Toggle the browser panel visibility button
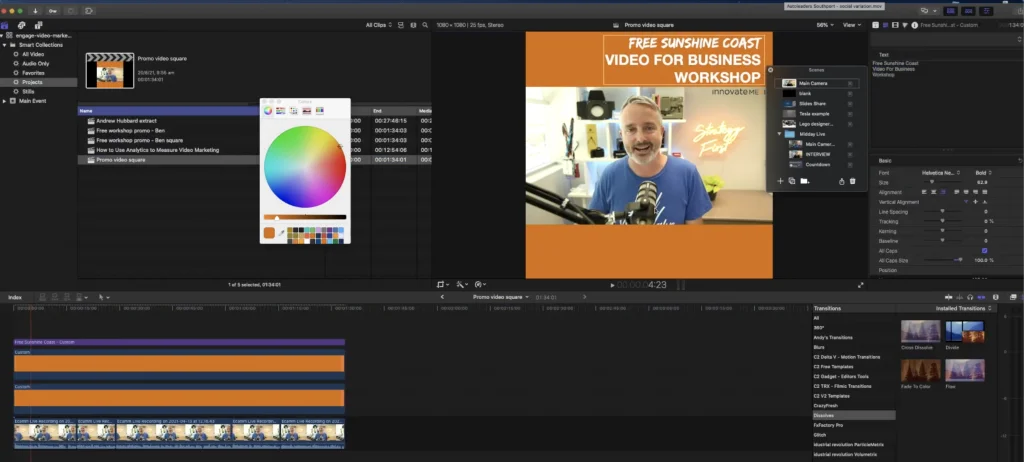Viewport: 1024px width, 462px height. 950,11
